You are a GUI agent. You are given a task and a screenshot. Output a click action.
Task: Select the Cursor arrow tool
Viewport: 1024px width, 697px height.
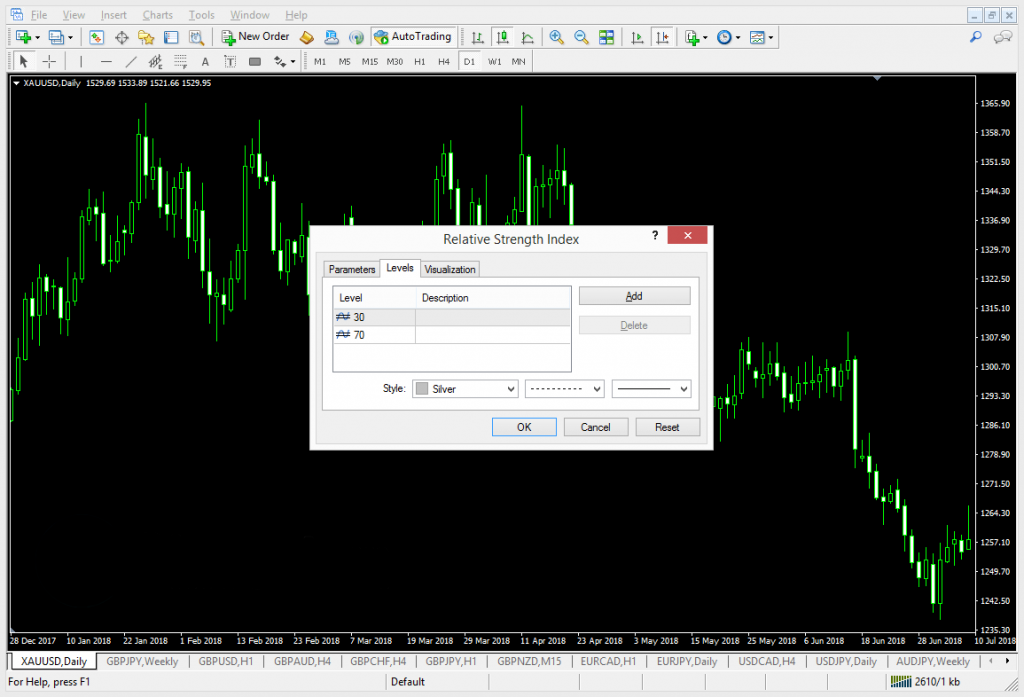24,61
